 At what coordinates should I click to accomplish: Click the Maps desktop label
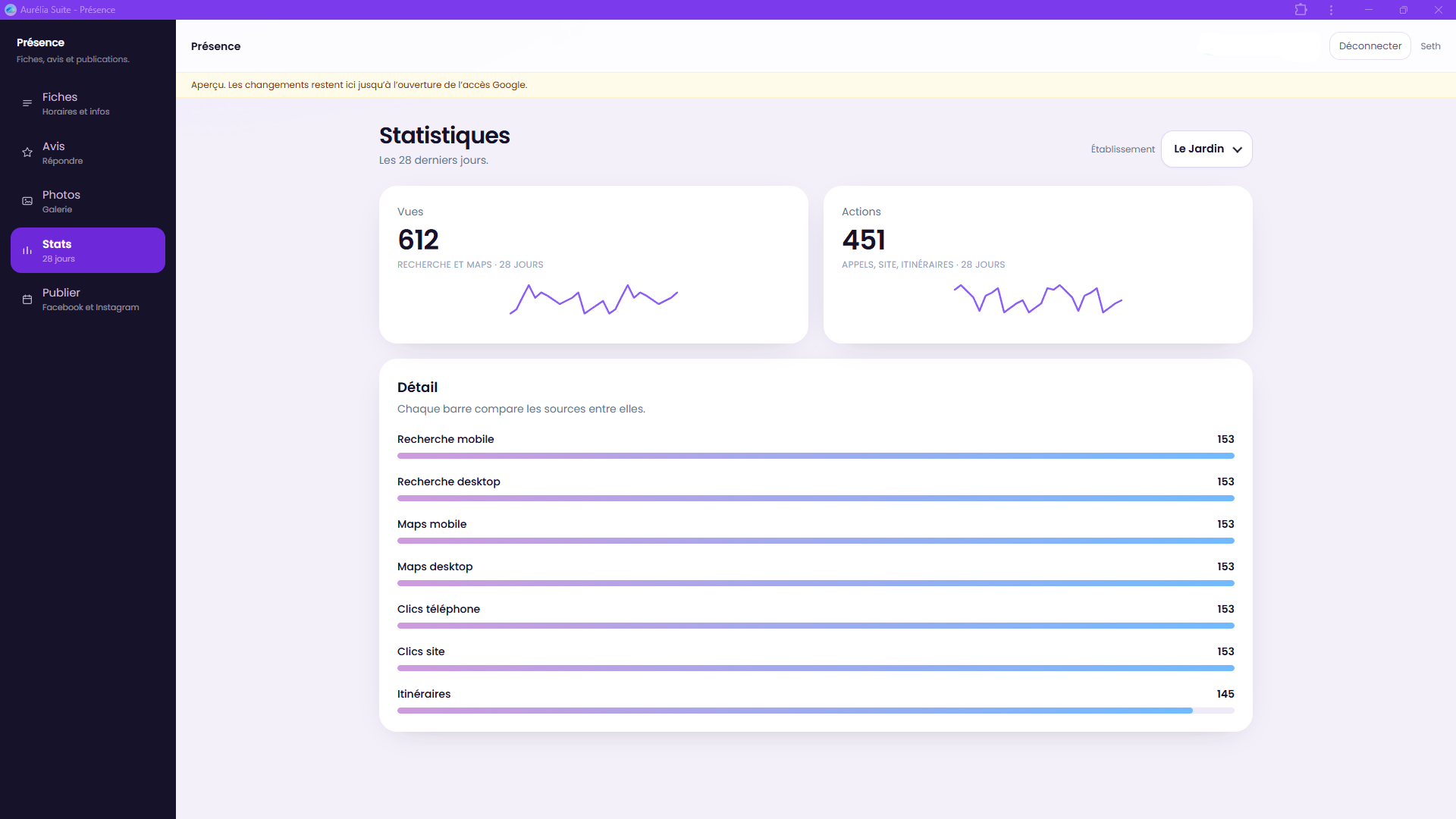pyautogui.click(x=435, y=566)
